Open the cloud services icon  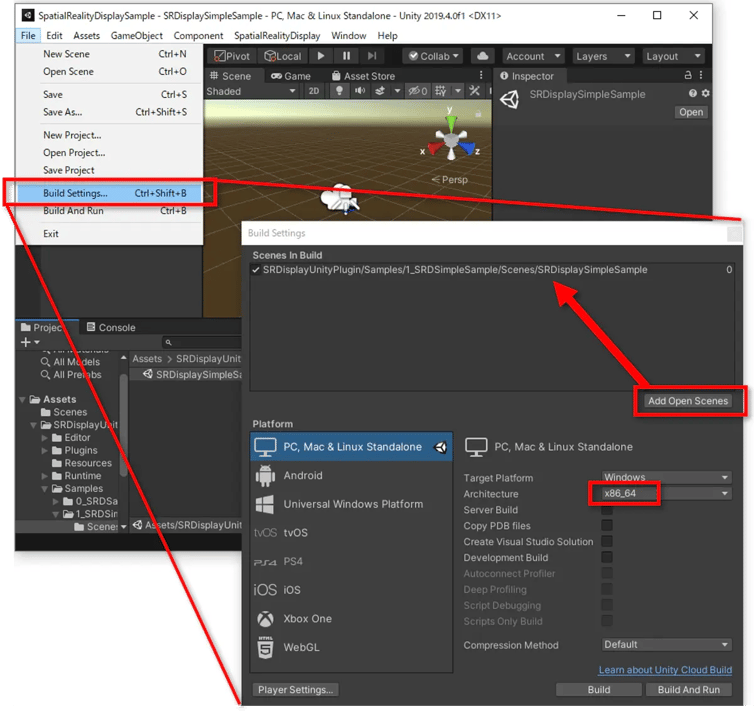tap(482, 56)
